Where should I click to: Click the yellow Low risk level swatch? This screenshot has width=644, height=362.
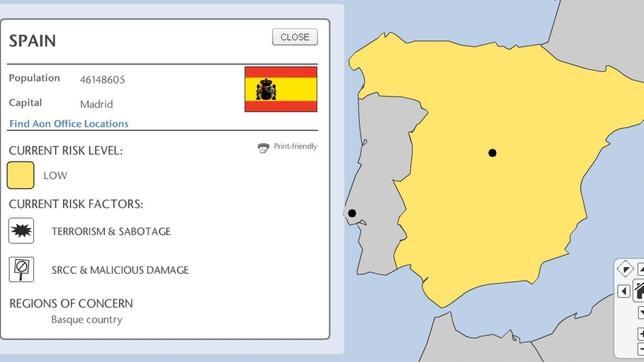pyautogui.click(x=21, y=175)
